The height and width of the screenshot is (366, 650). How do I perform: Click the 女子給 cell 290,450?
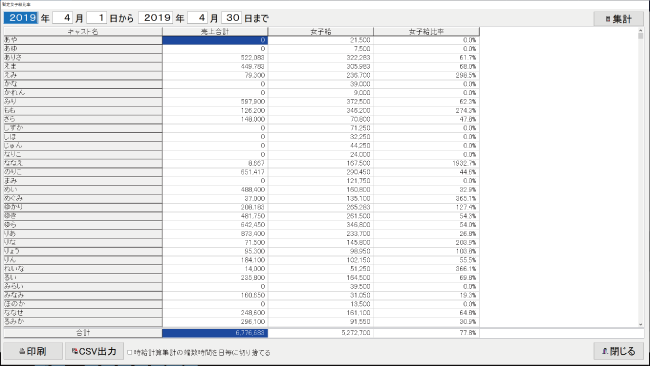tap(321, 172)
